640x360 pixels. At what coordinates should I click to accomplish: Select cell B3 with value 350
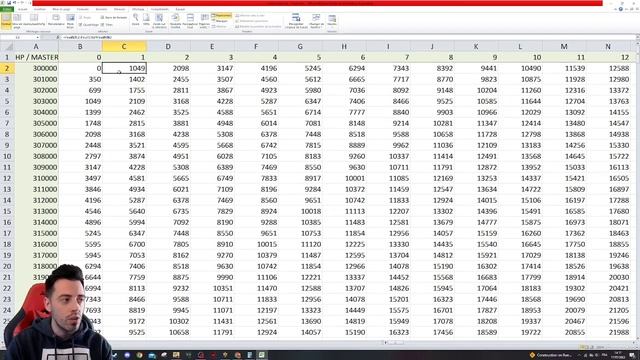pyautogui.click(x=80, y=79)
